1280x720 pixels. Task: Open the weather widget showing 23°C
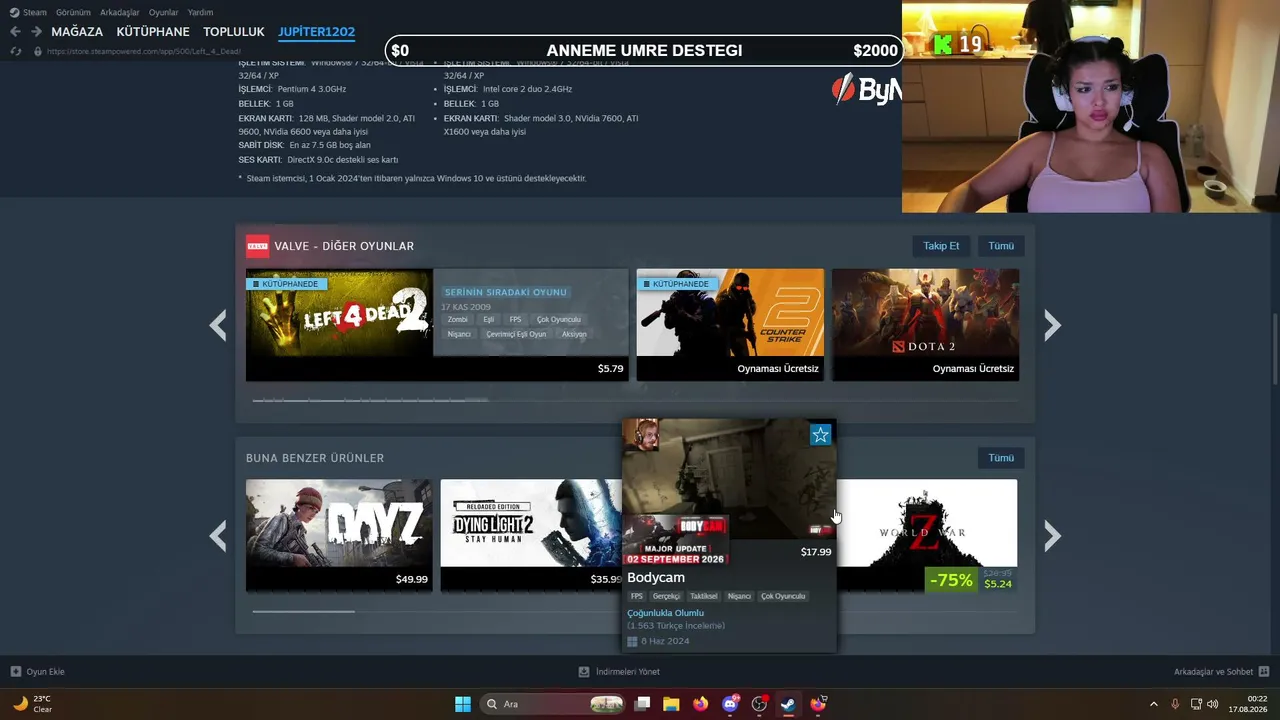coord(32,704)
